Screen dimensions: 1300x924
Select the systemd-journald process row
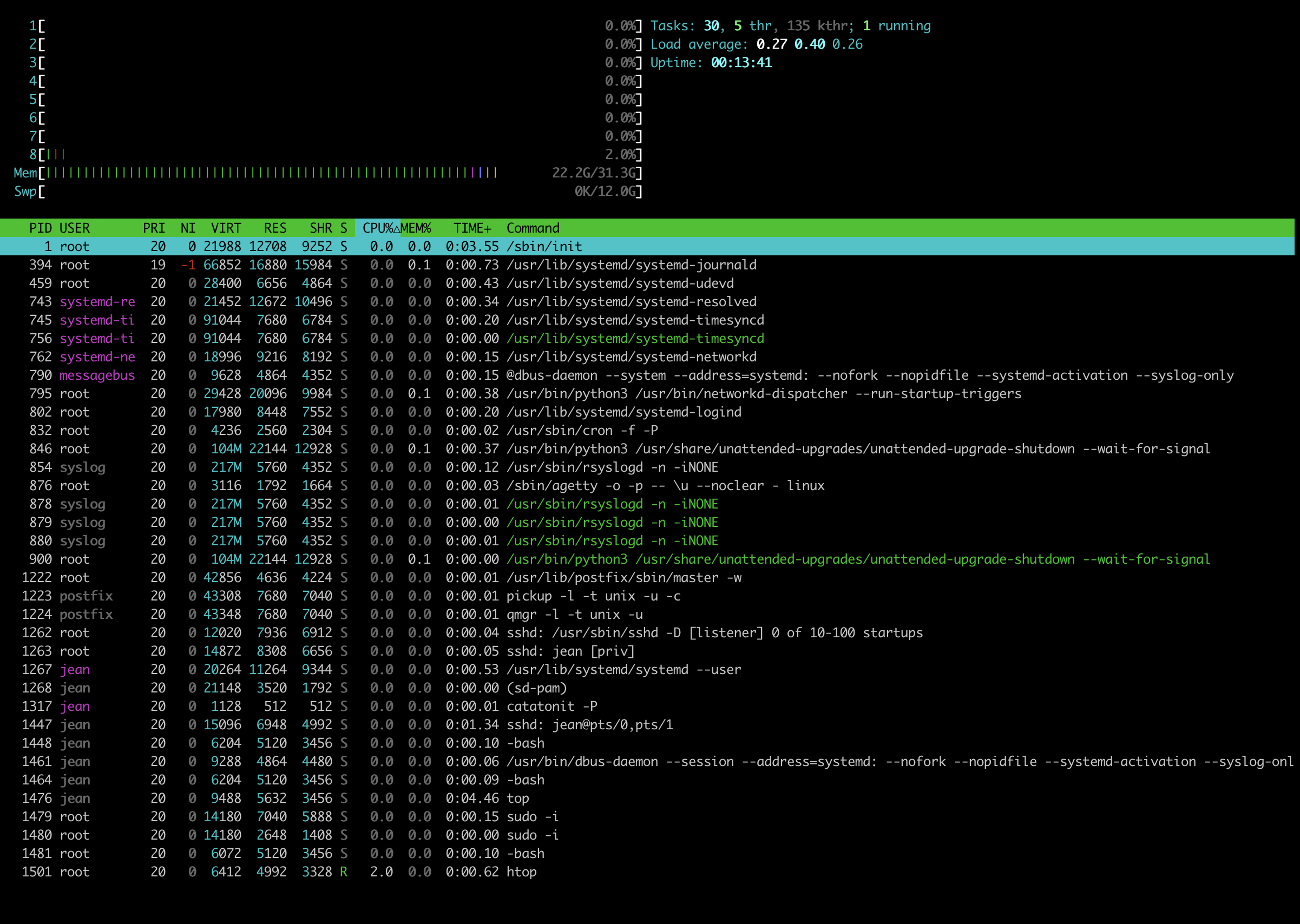pyautogui.click(x=647, y=265)
